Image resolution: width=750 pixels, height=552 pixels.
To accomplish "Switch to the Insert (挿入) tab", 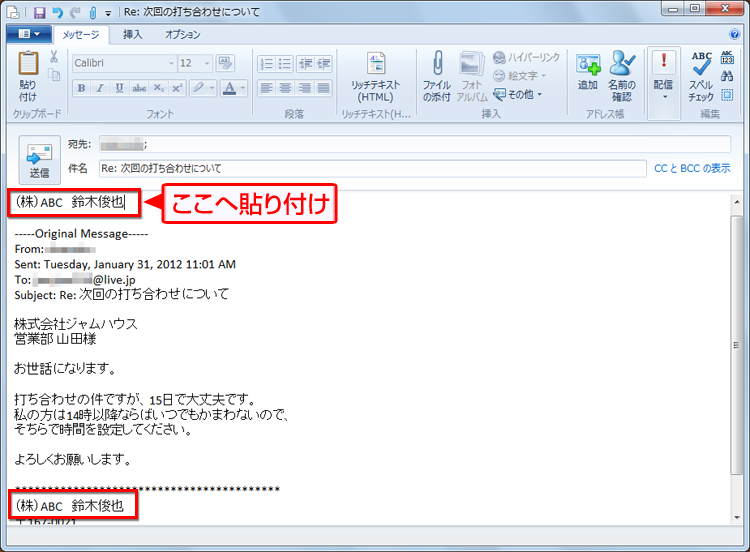I will (132, 34).
